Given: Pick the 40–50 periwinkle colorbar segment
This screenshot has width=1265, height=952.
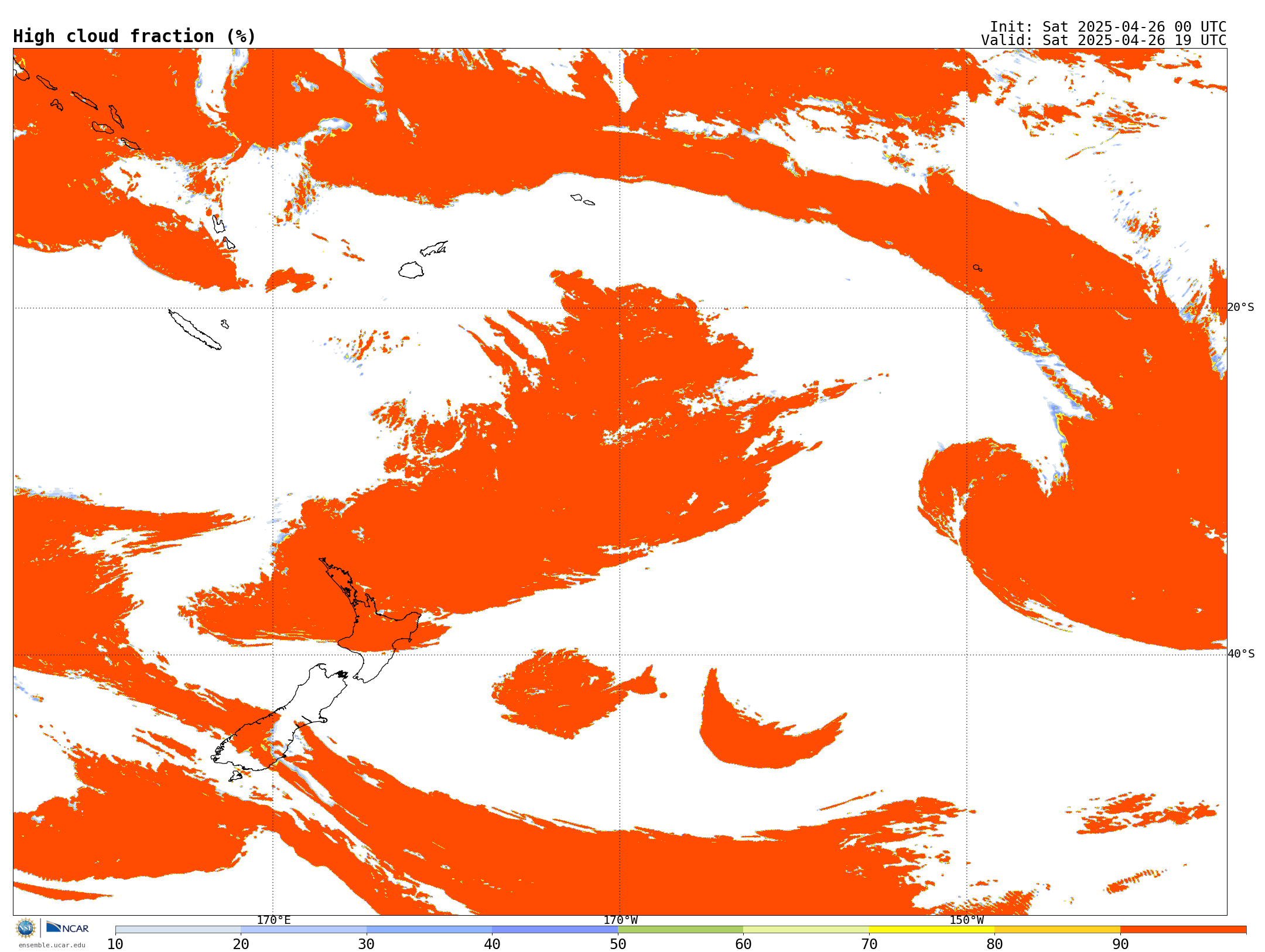Looking at the screenshot, I should pyautogui.click(x=555, y=929).
